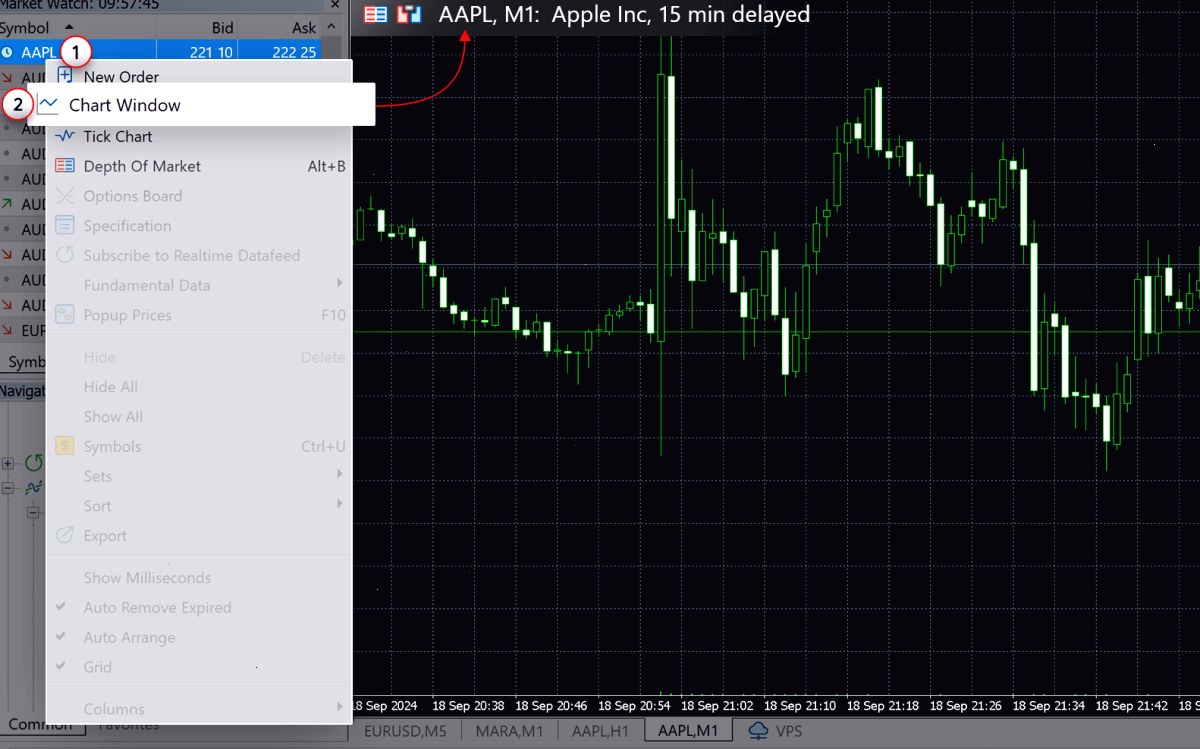Click the Chart Window line icon
Image resolution: width=1200 pixels, height=749 pixels.
click(49, 104)
